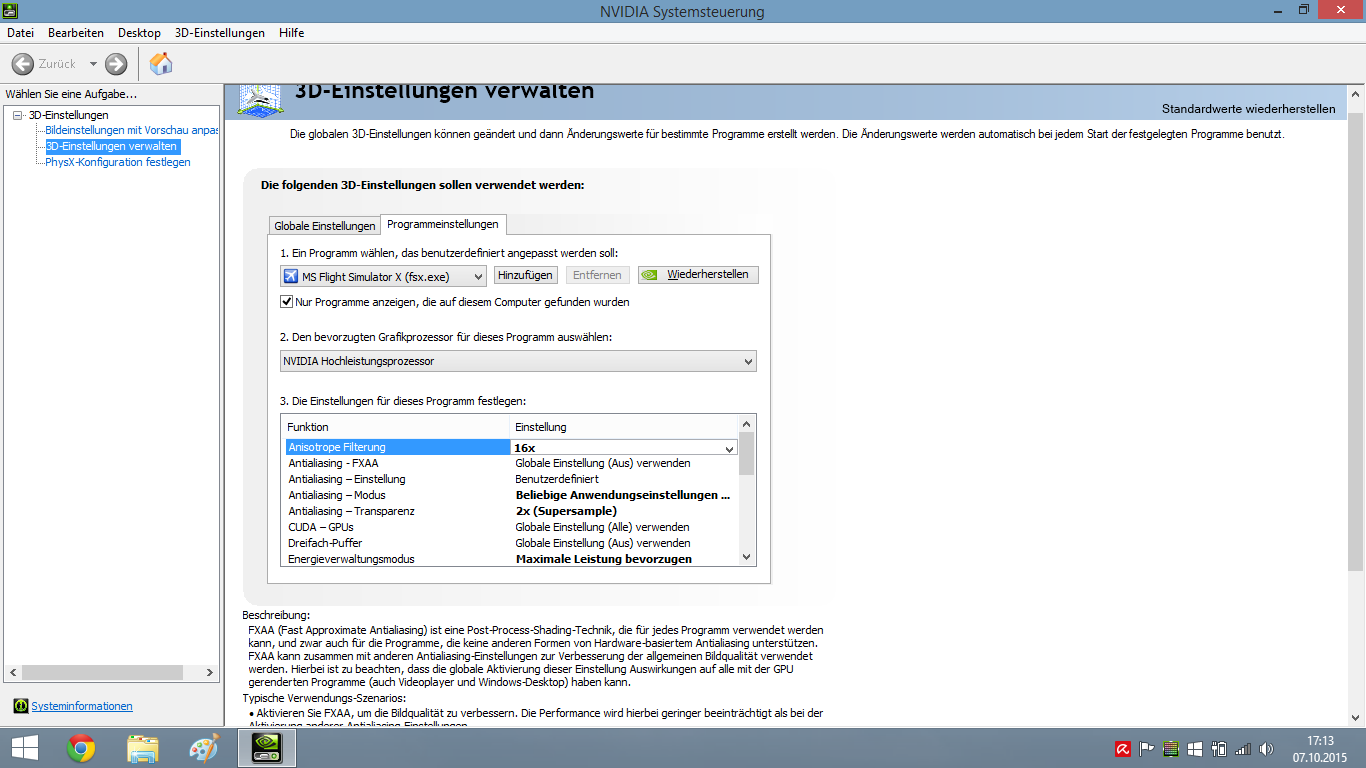Click the Avira antivirus tray icon

(x=1123, y=748)
